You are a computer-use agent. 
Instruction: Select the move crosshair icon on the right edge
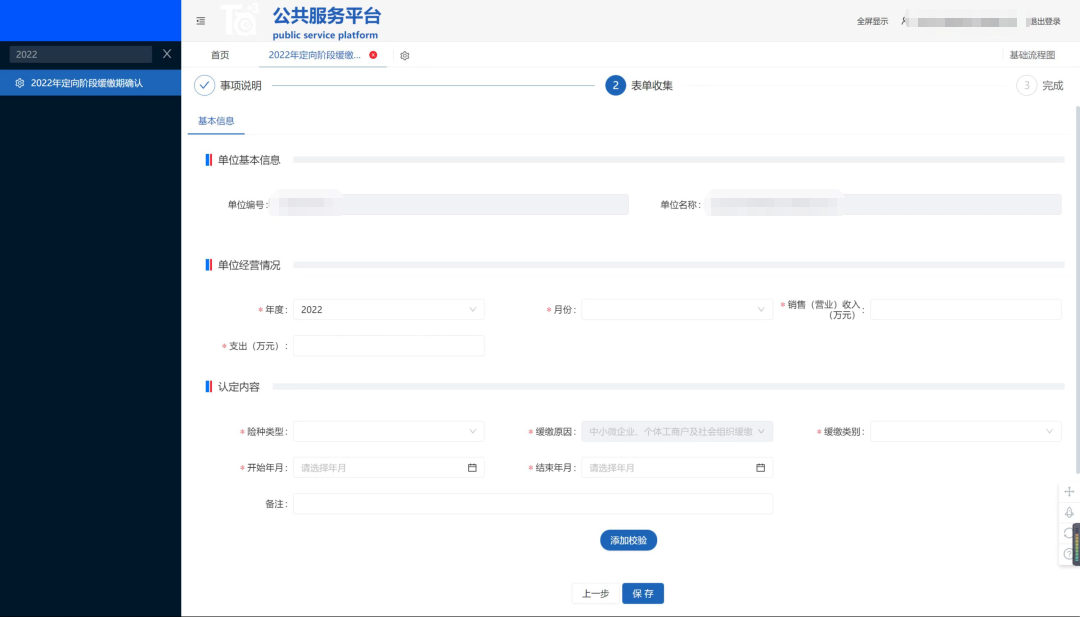pyautogui.click(x=1068, y=491)
